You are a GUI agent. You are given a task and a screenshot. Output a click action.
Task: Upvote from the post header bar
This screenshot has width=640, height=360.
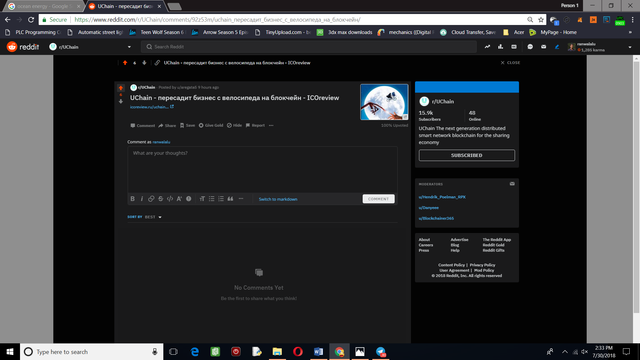(125, 63)
